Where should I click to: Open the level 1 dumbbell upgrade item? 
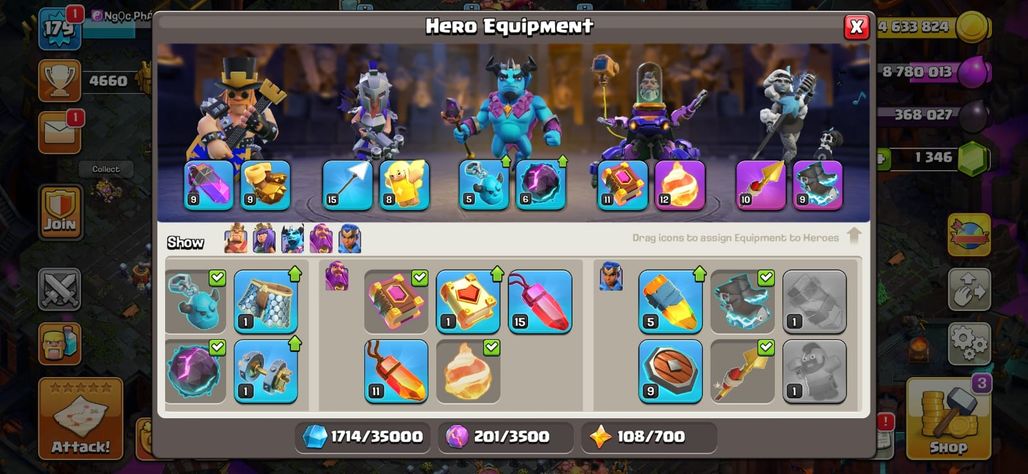pos(266,370)
